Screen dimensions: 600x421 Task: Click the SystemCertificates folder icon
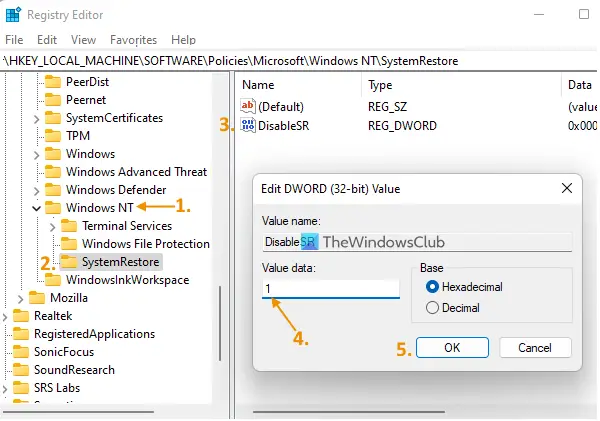[x=53, y=117]
